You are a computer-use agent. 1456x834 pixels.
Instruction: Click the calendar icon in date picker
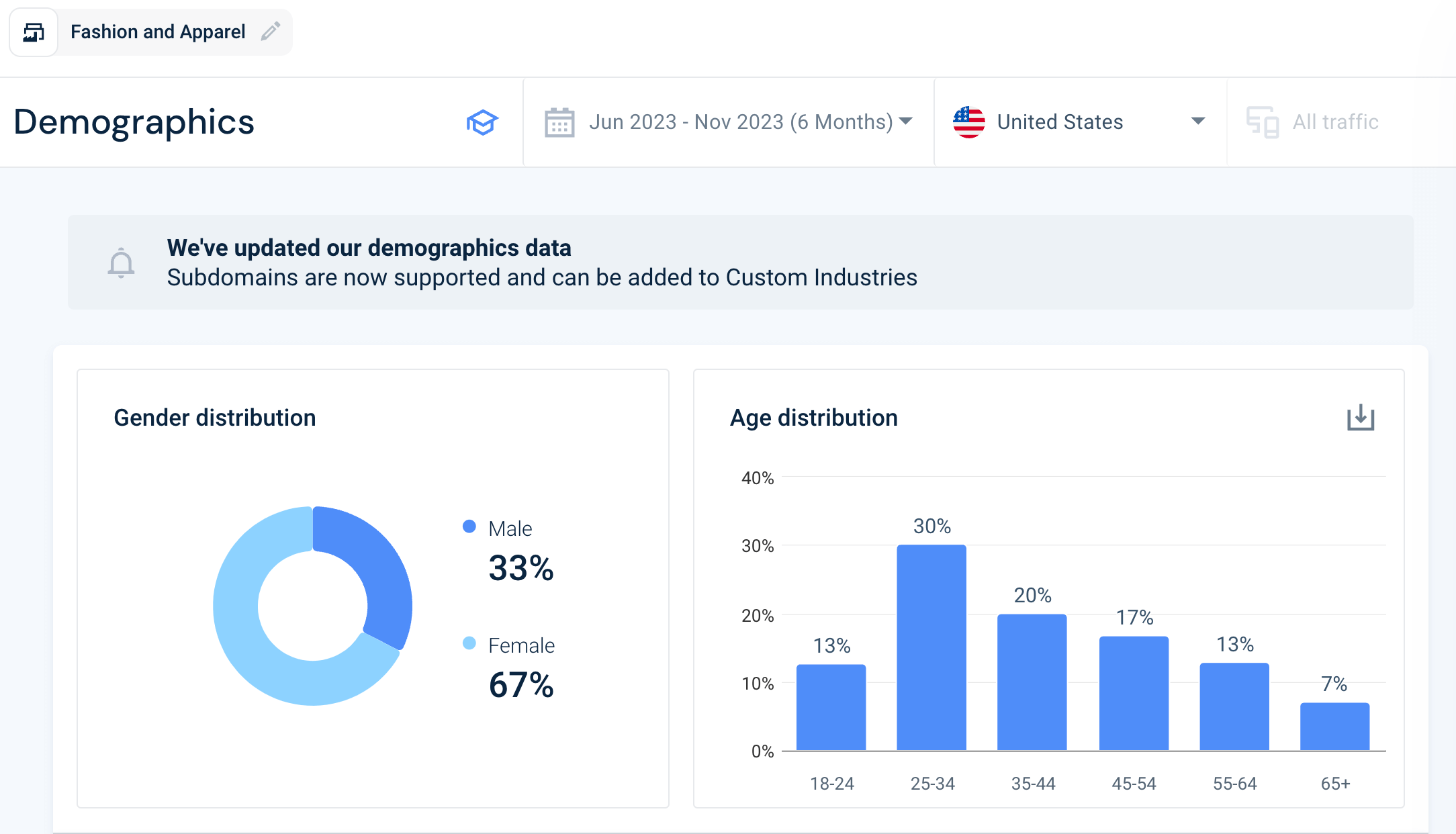pyautogui.click(x=559, y=122)
